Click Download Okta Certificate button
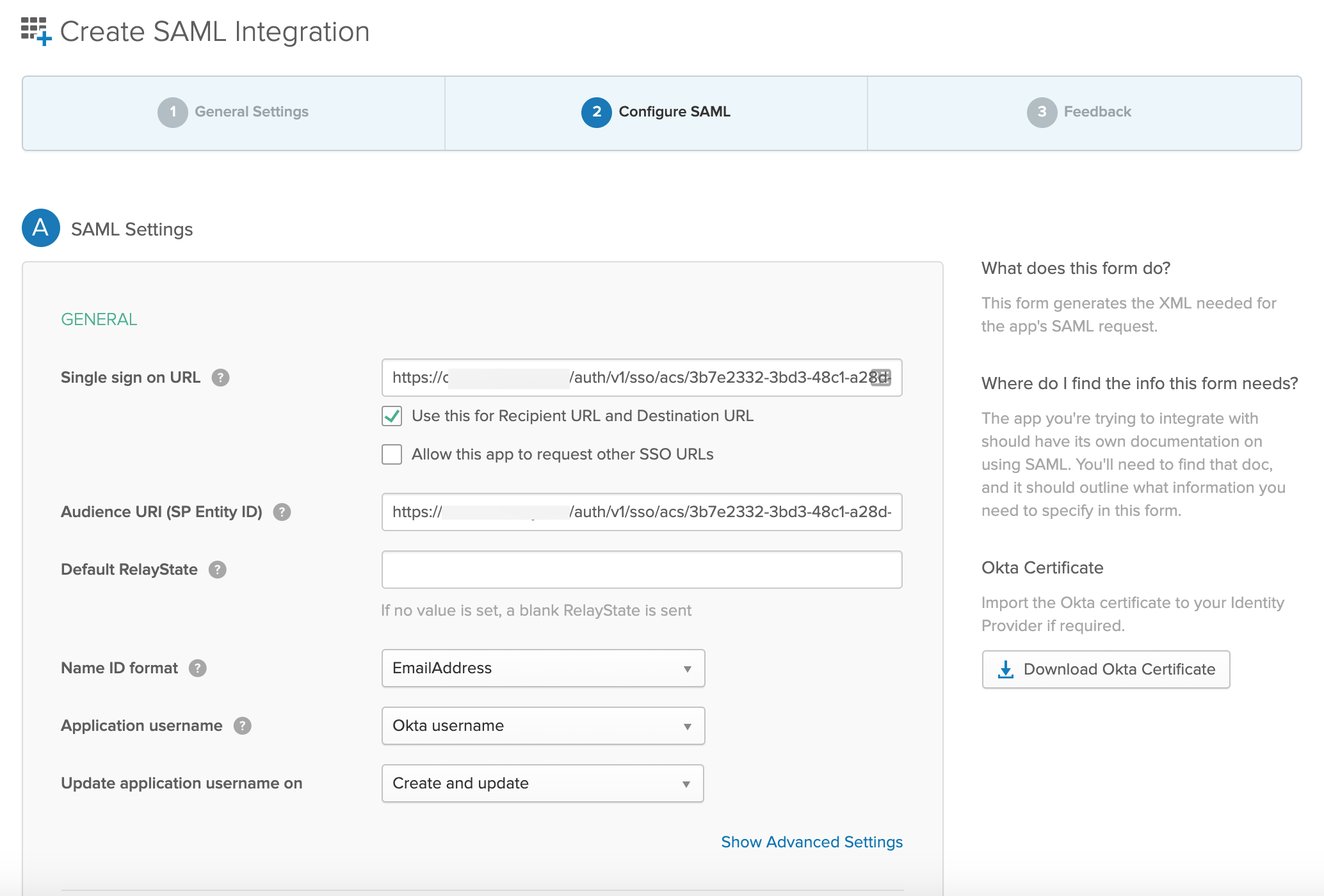Image resolution: width=1324 pixels, height=896 pixels. [x=1106, y=669]
